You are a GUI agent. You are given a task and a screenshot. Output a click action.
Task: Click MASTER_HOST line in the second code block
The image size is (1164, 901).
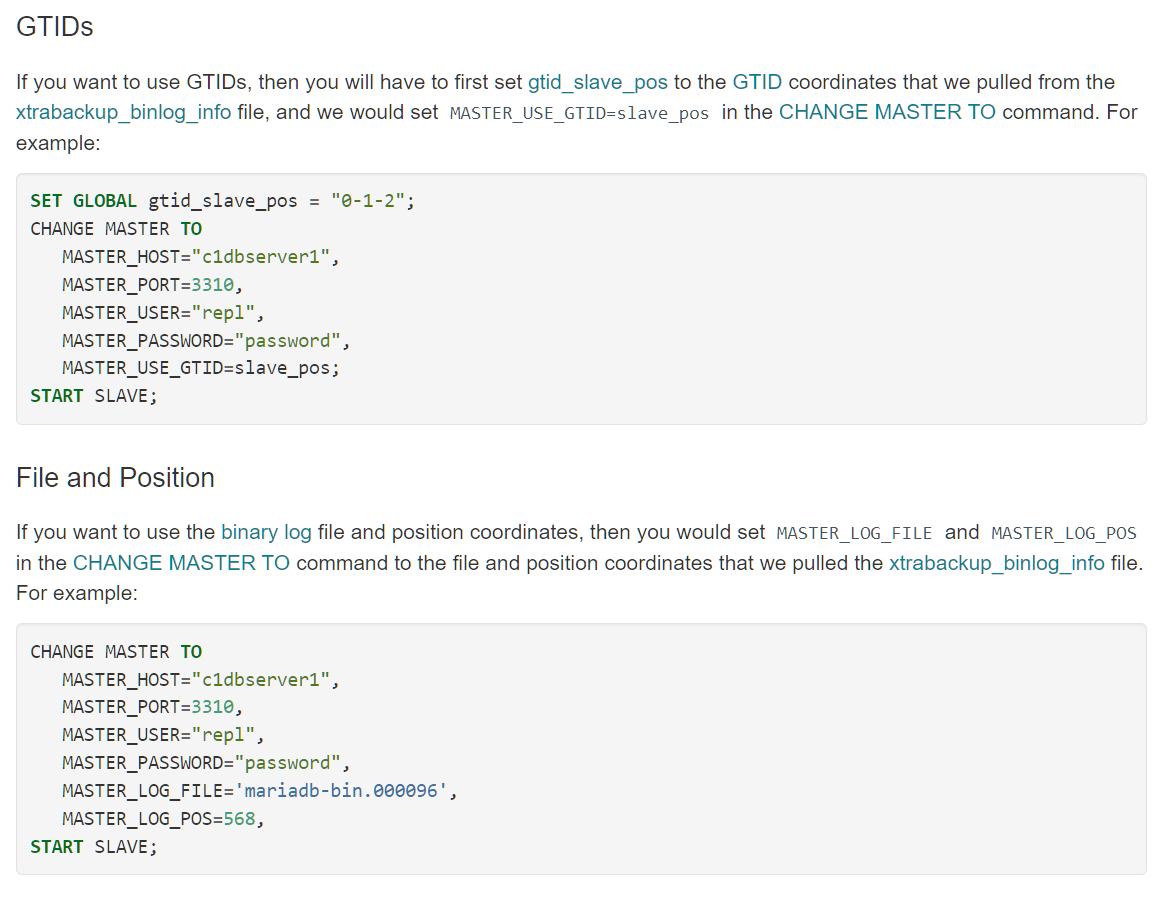point(200,681)
